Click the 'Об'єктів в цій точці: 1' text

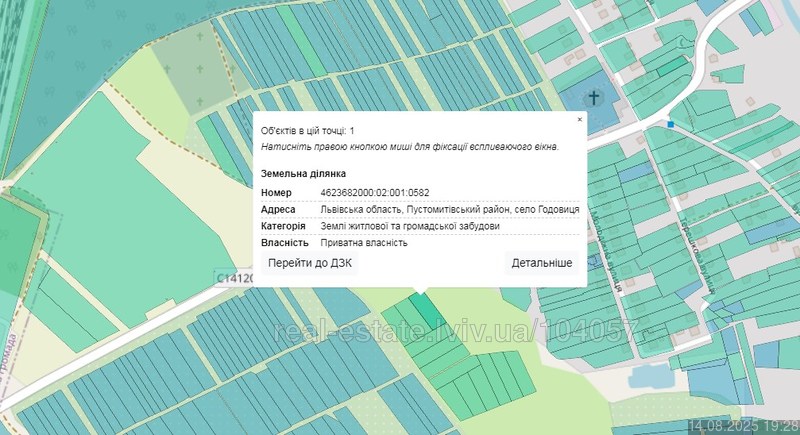point(308,131)
